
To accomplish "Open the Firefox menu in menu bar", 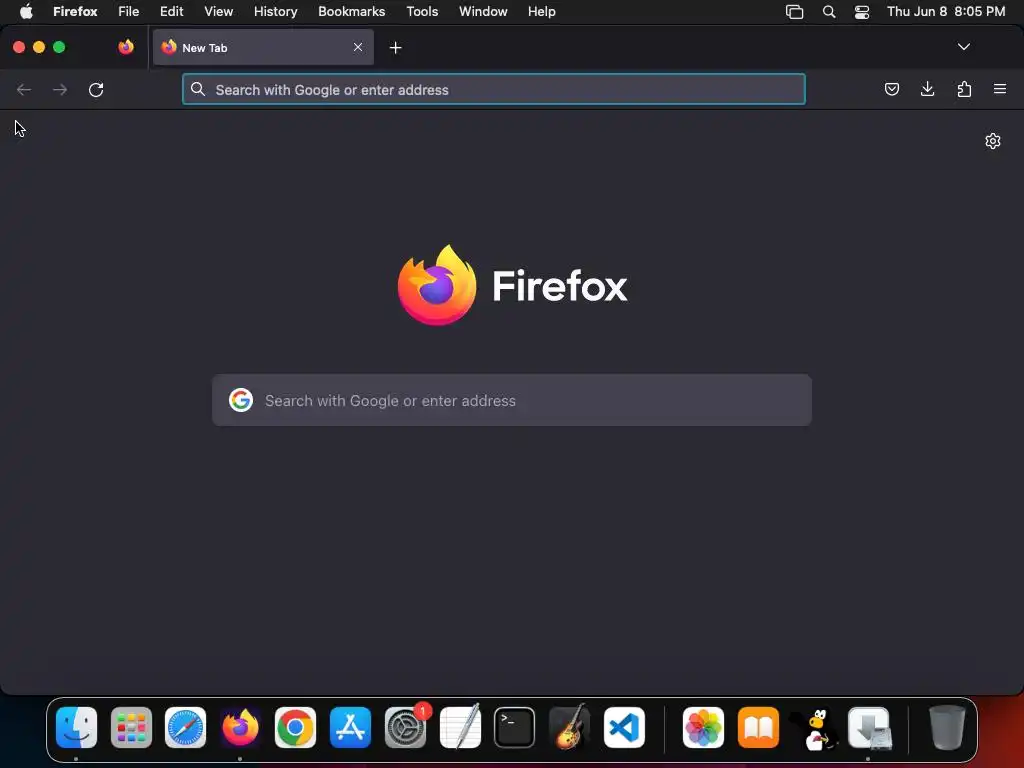I will [x=75, y=11].
